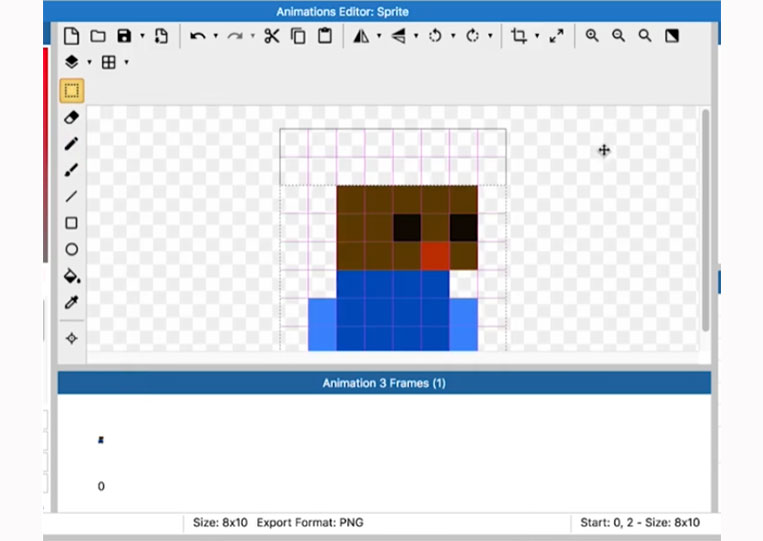This screenshot has width=763, height=541.
Task: Click the layers stack icon
Action: point(72,62)
